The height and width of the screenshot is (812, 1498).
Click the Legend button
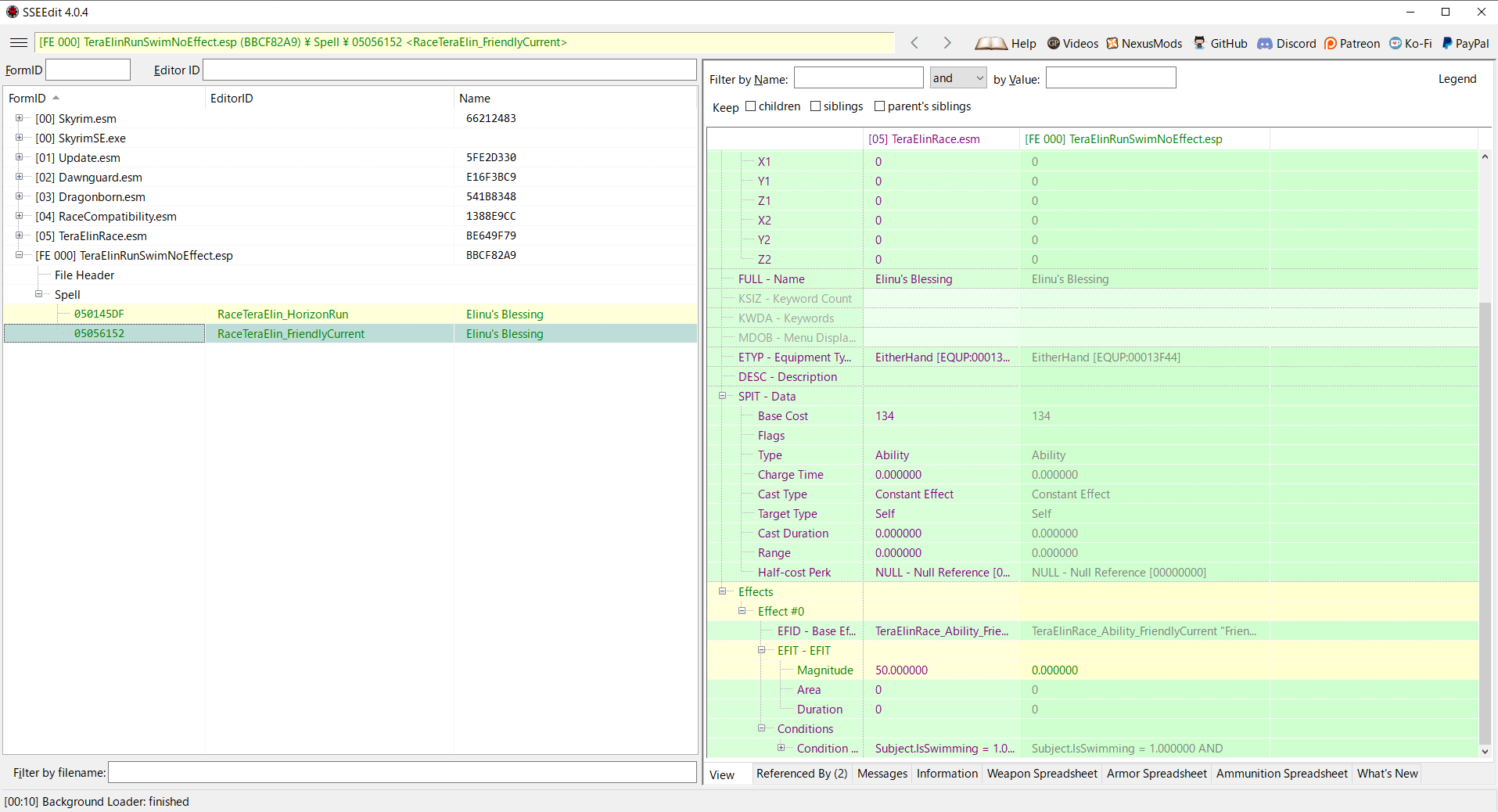1457,79
